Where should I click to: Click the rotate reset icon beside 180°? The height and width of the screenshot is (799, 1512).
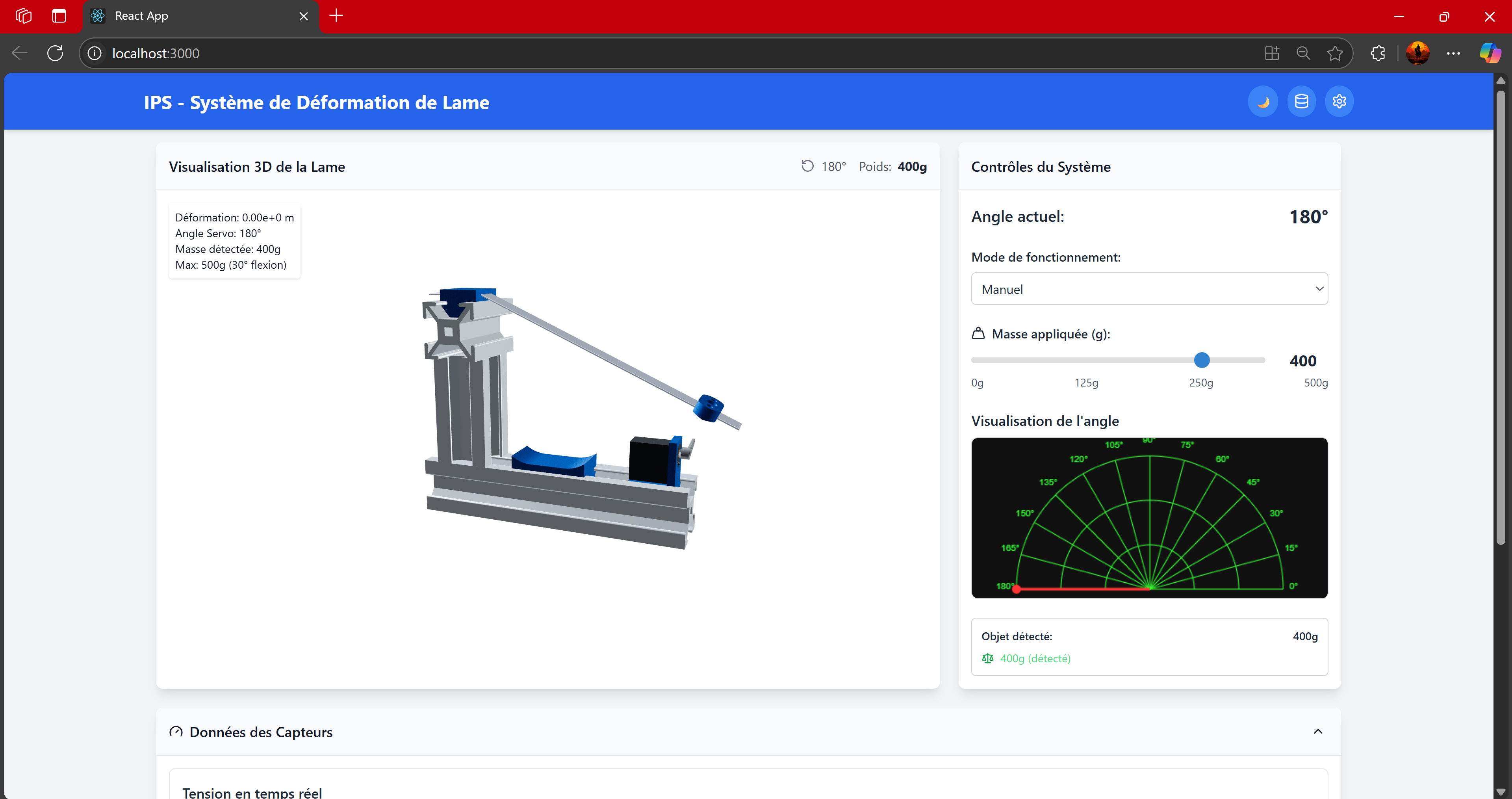tap(808, 166)
